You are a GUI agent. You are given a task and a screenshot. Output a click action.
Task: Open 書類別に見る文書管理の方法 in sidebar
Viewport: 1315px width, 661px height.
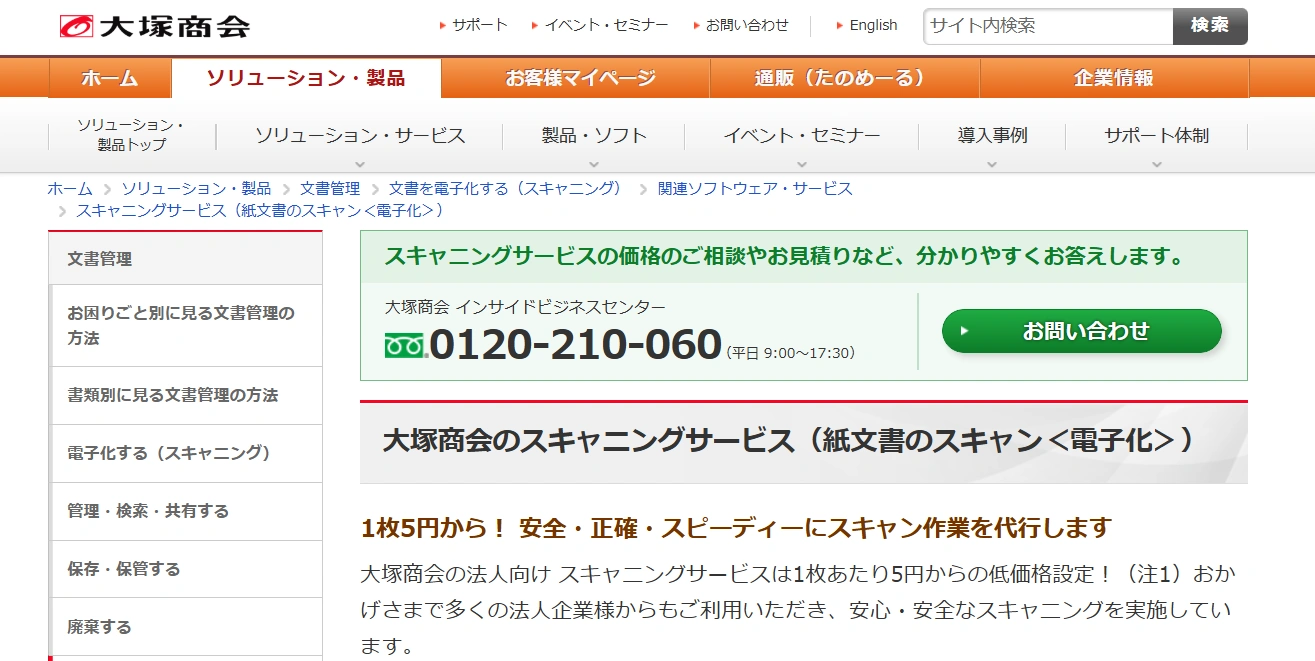(186, 395)
